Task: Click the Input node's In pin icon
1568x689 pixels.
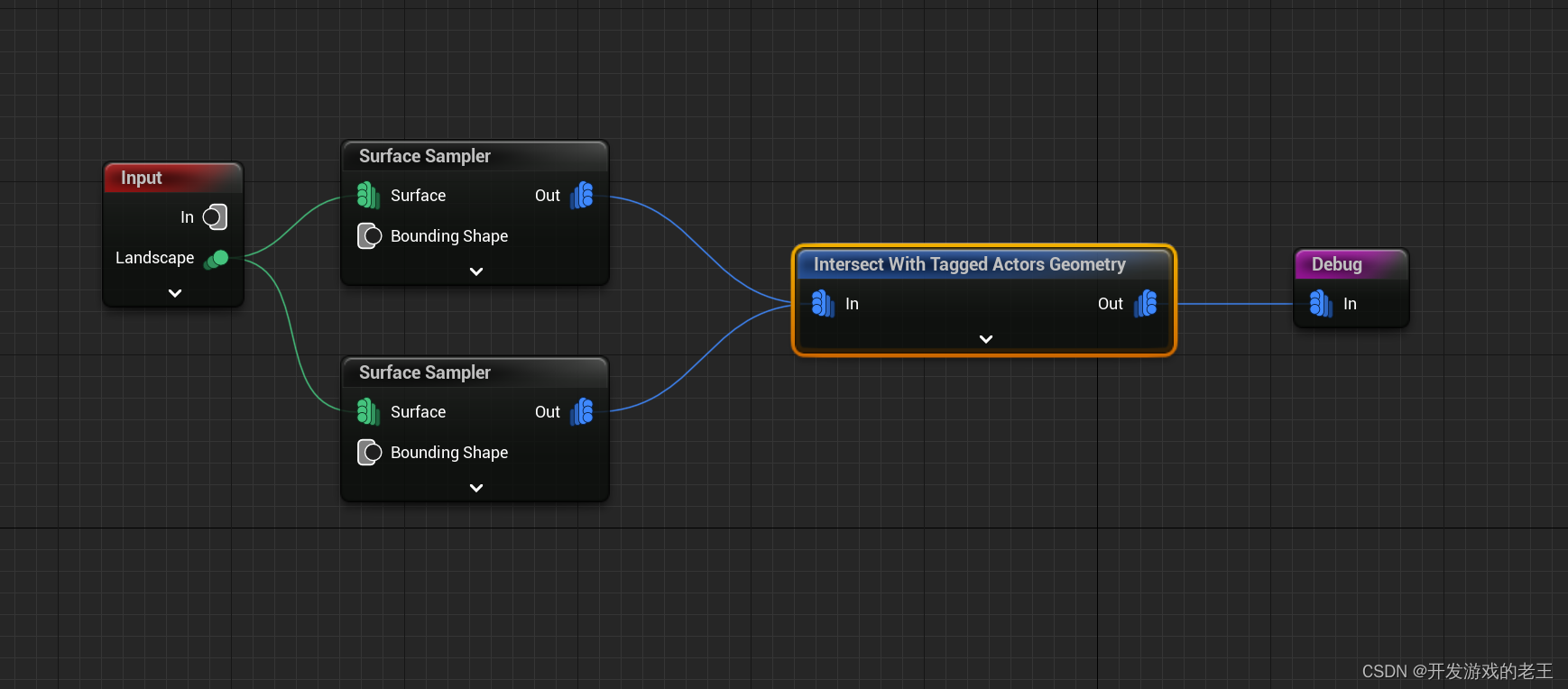Action: (215, 216)
